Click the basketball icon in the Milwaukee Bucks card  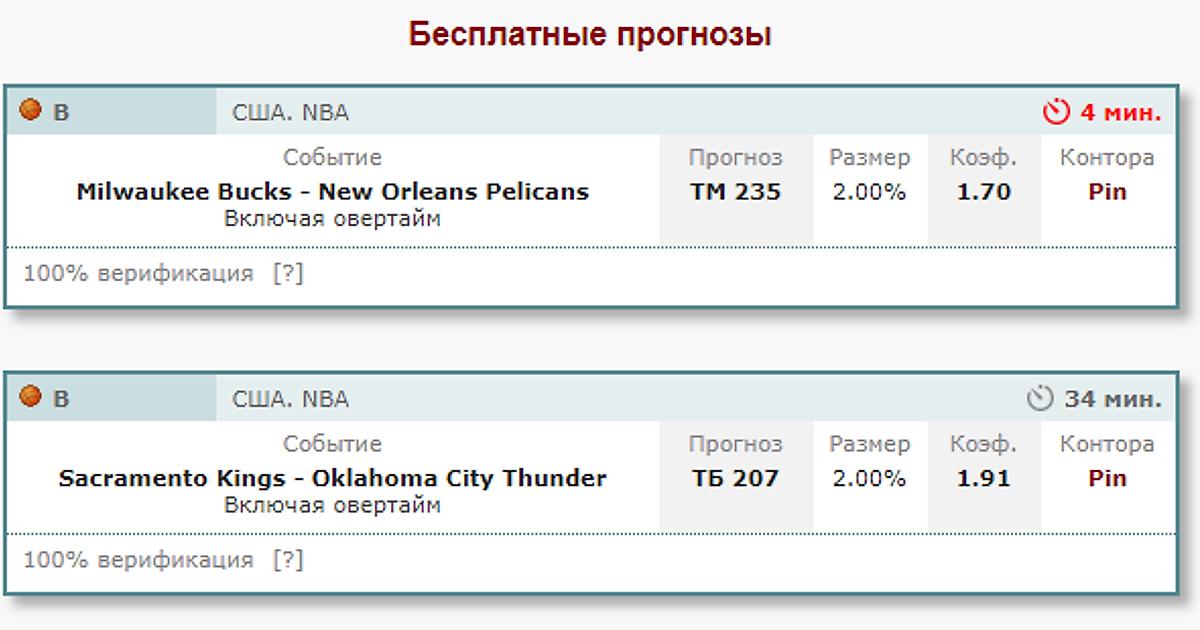click(x=31, y=110)
